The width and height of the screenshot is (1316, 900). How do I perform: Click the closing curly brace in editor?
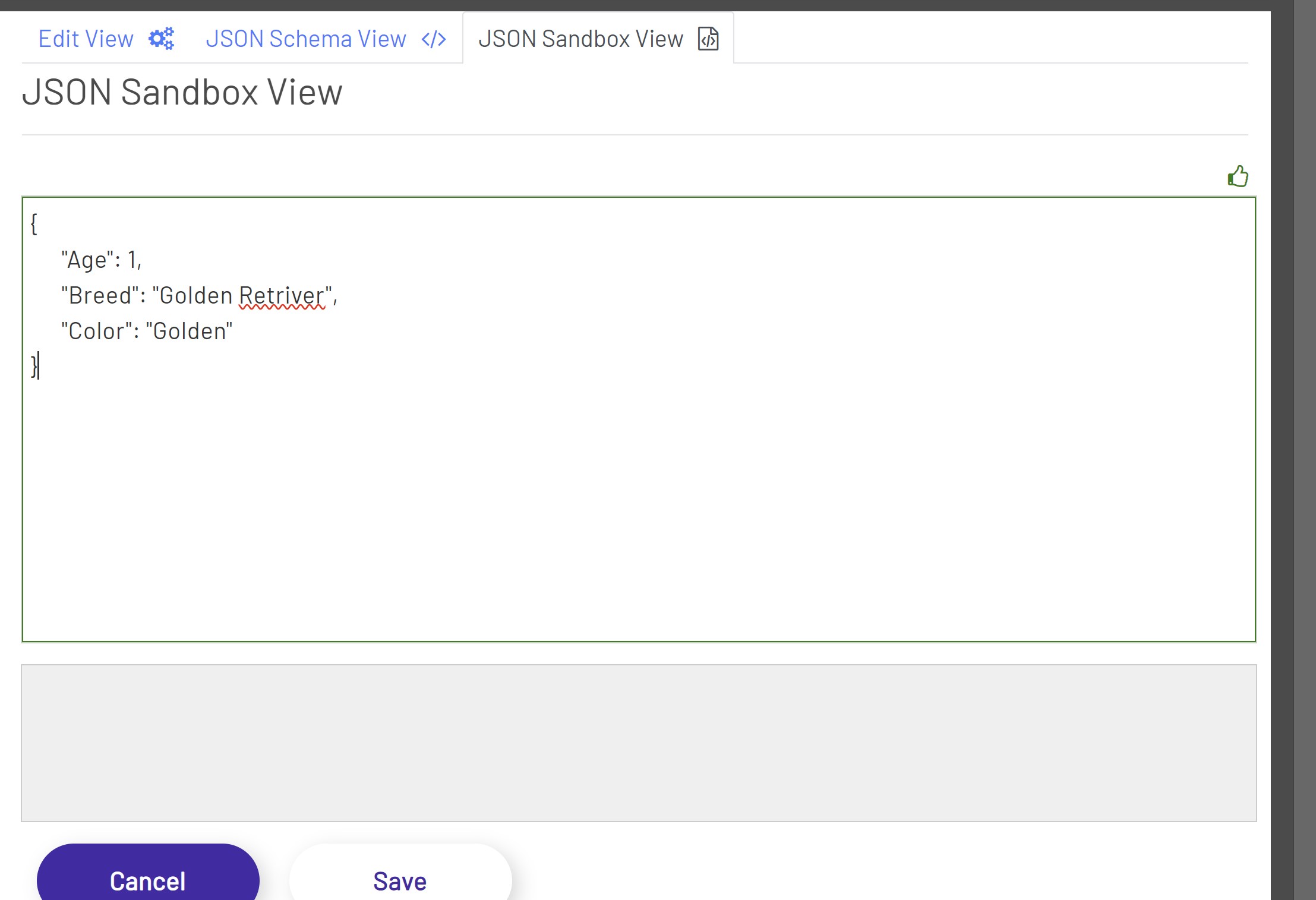coord(34,365)
